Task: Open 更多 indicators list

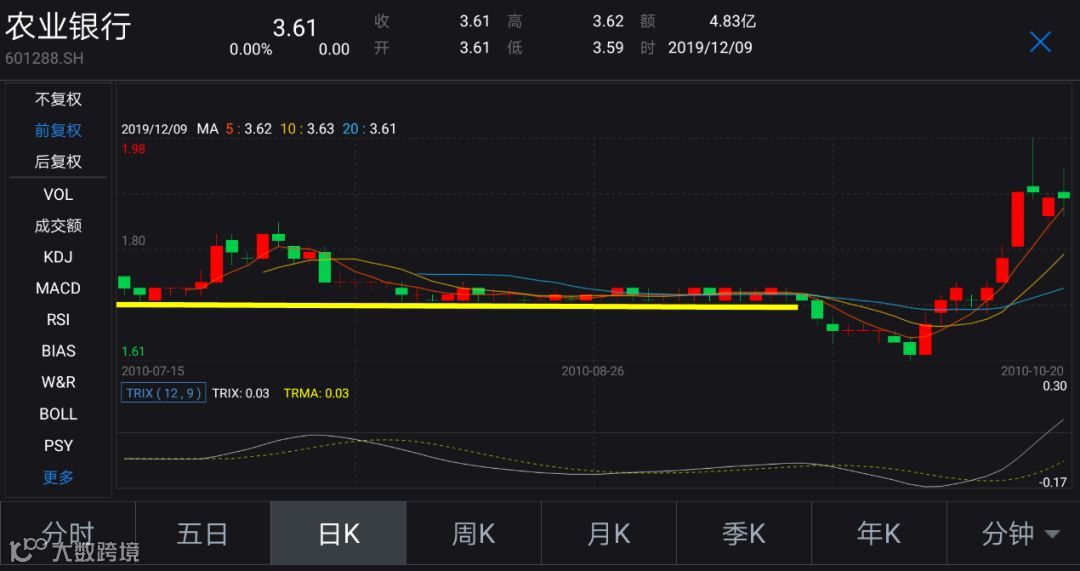Action: coord(59,477)
